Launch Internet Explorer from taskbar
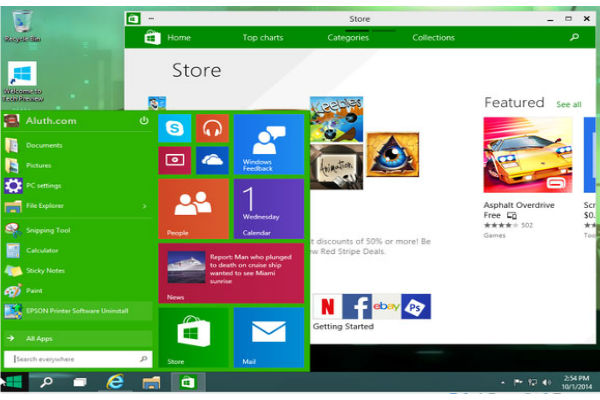The width and height of the screenshot is (600, 400). tap(115, 382)
